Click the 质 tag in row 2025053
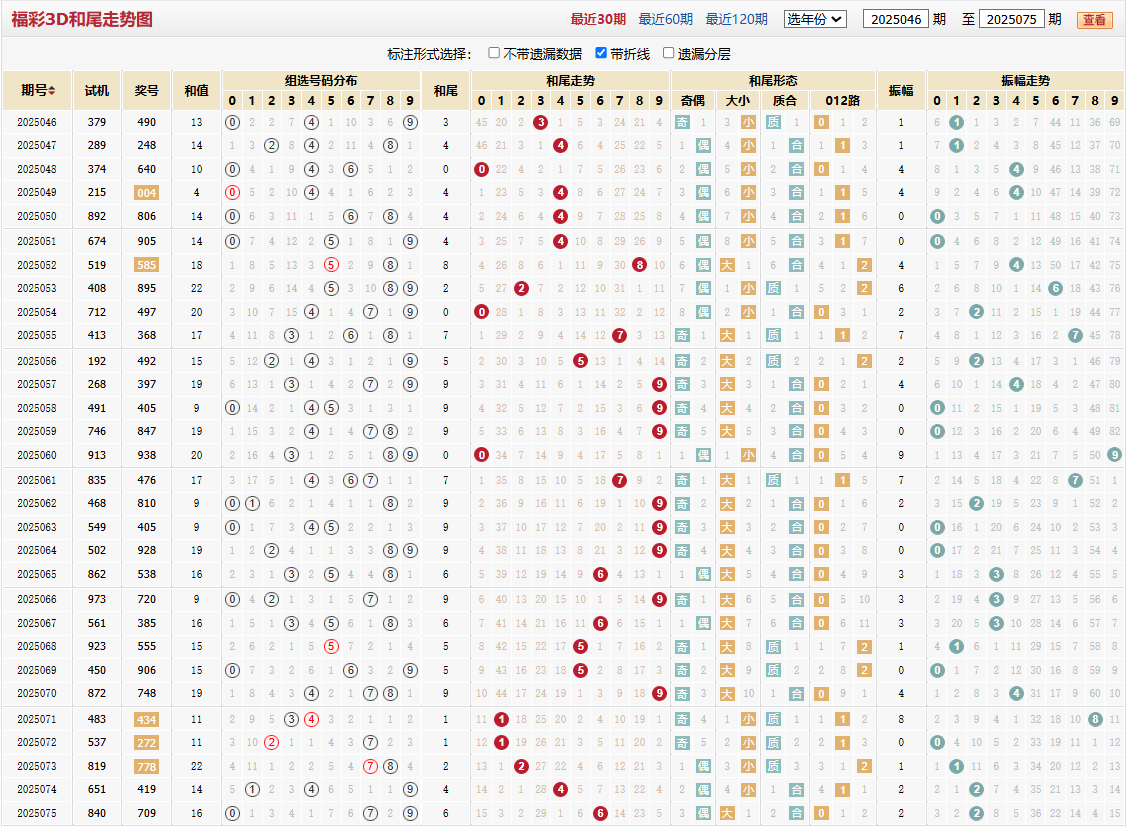 773,289
